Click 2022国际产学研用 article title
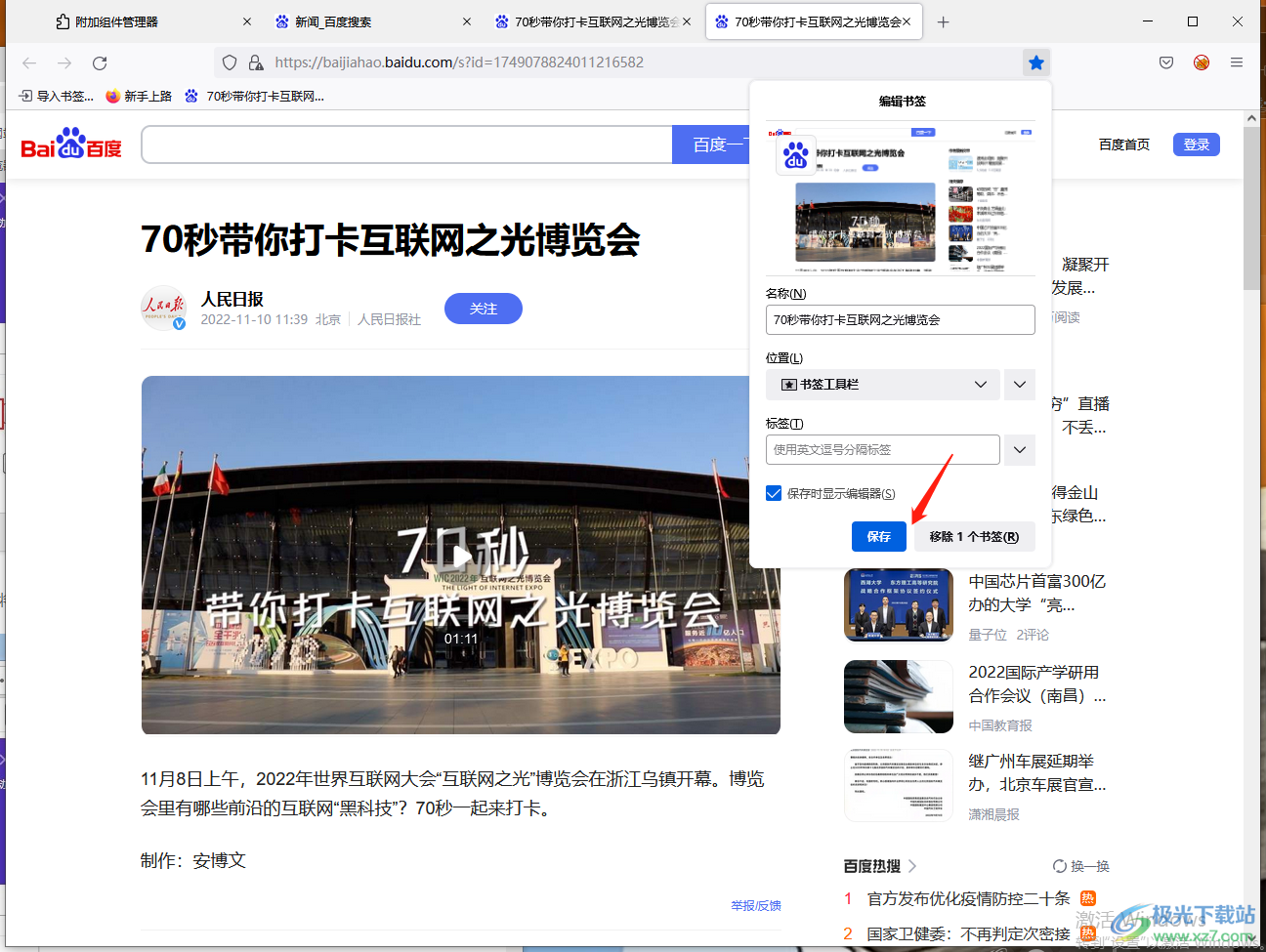Image resolution: width=1266 pixels, height=952 pixels. coord(1037,683)
